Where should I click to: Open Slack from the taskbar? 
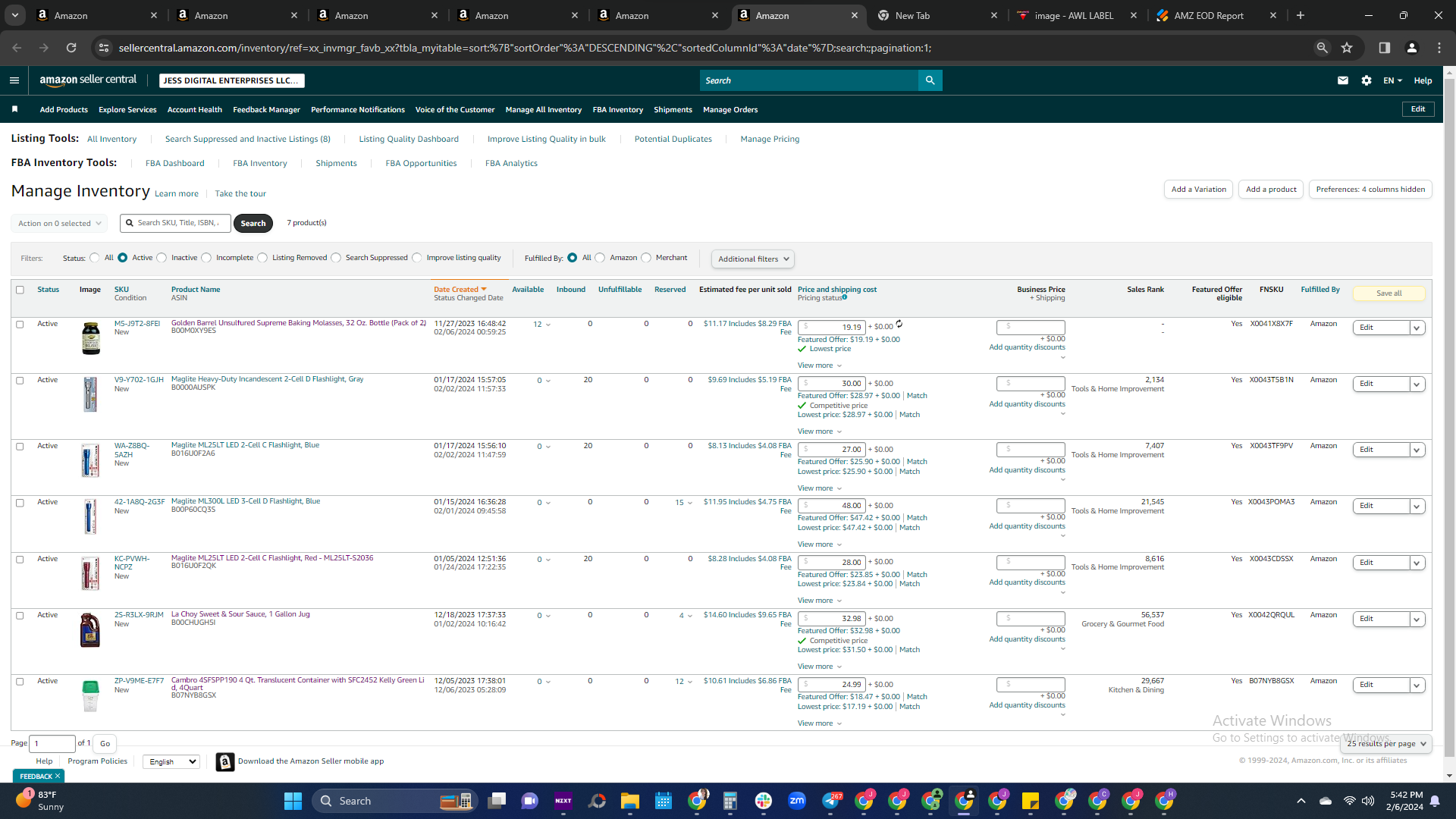point(764,801)
